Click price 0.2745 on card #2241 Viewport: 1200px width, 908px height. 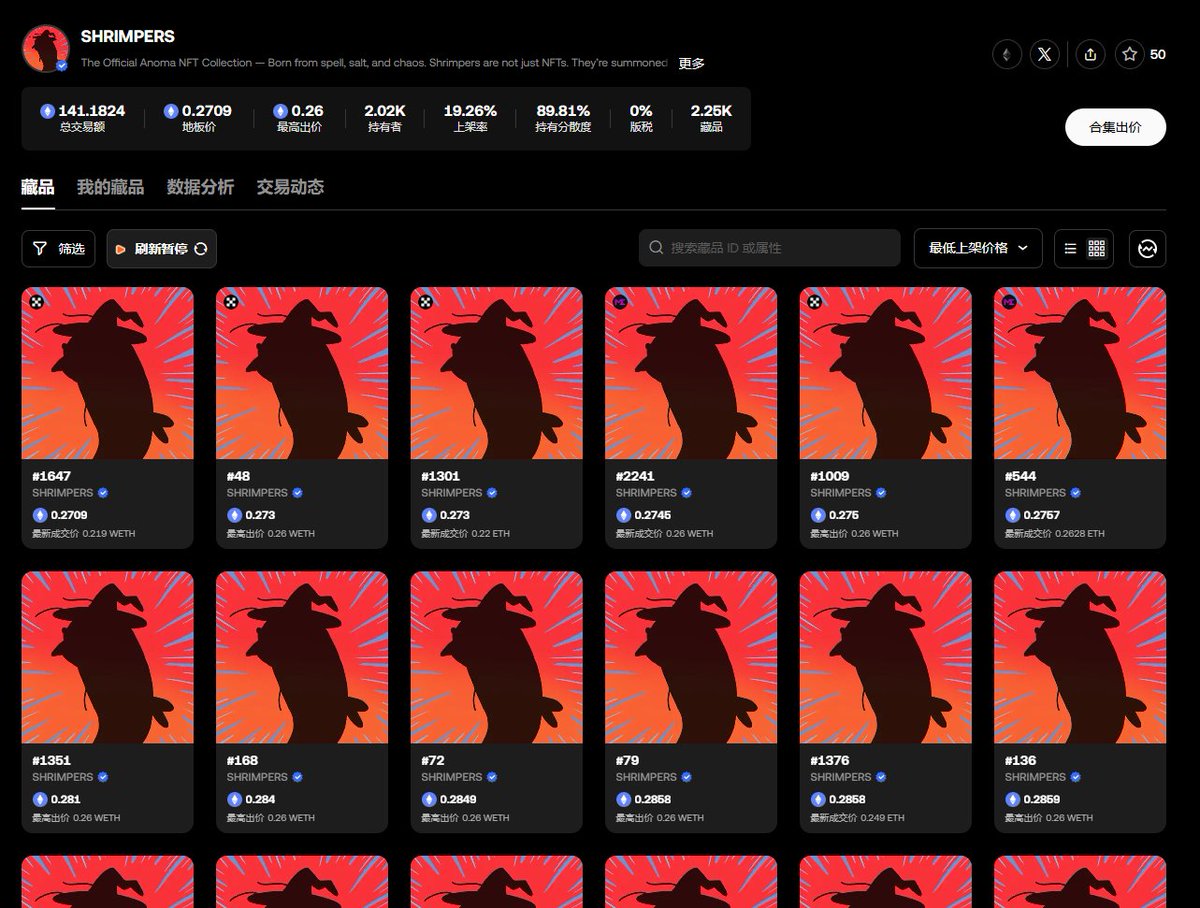click(x=653, y=515)
